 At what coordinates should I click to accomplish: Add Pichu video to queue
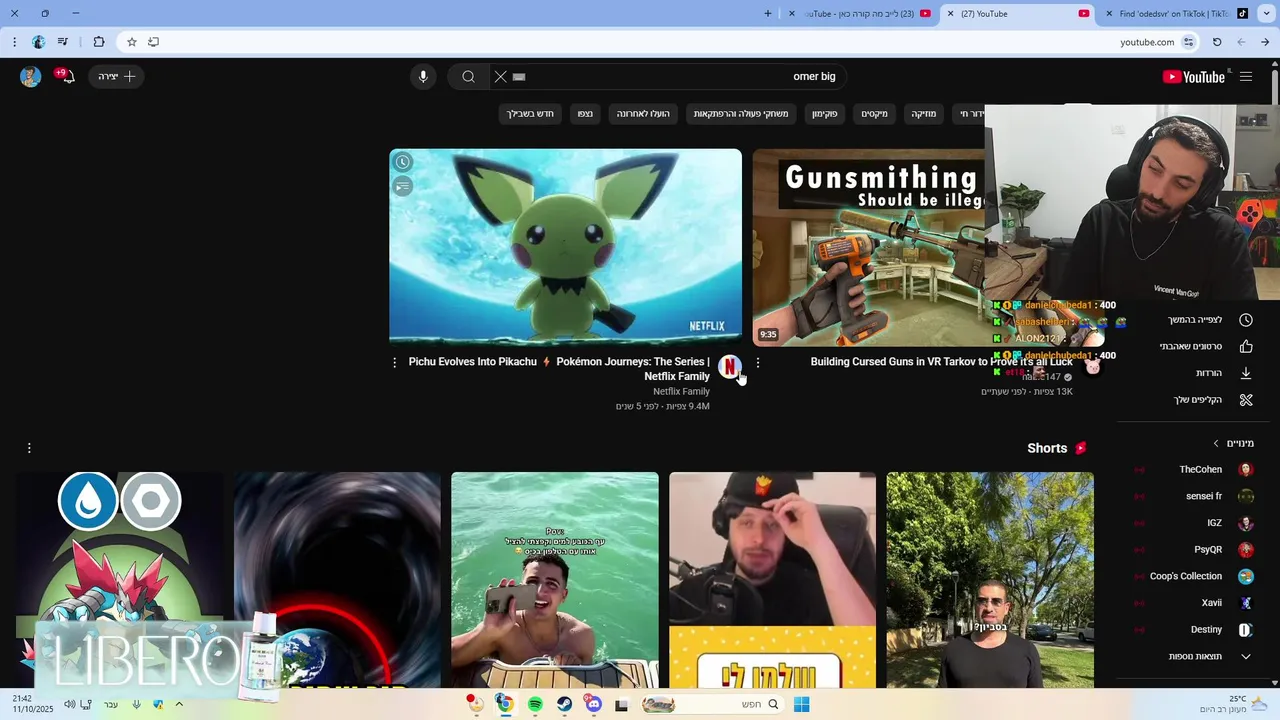[402, 186]
